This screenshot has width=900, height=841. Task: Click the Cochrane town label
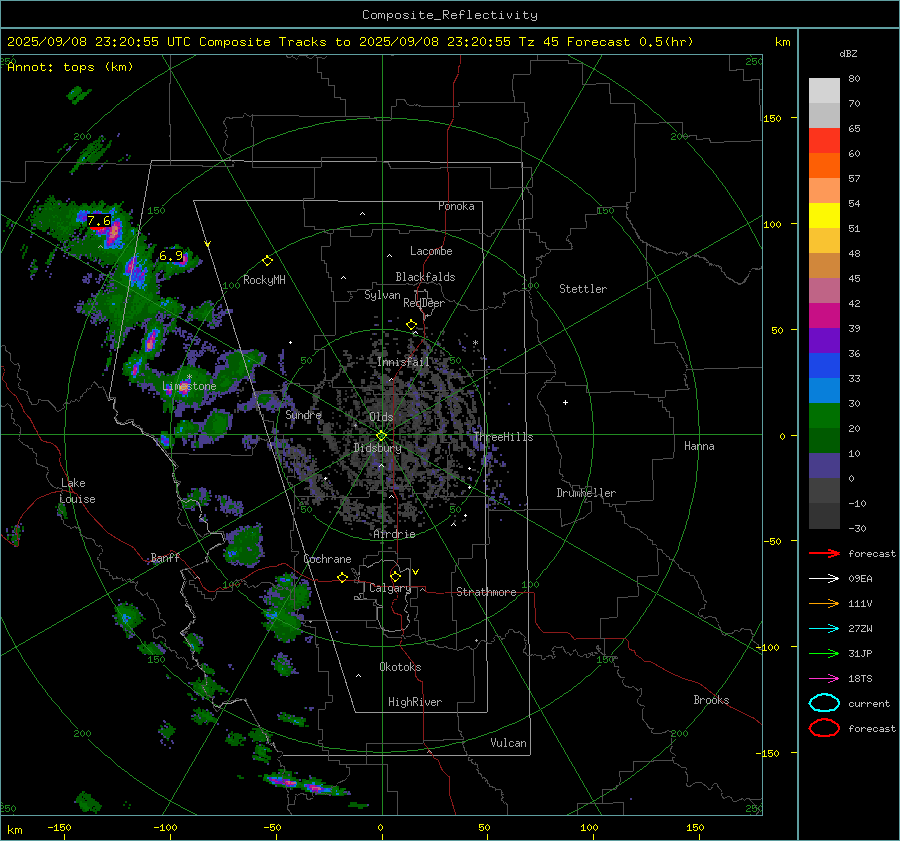[x=327, y=559]
